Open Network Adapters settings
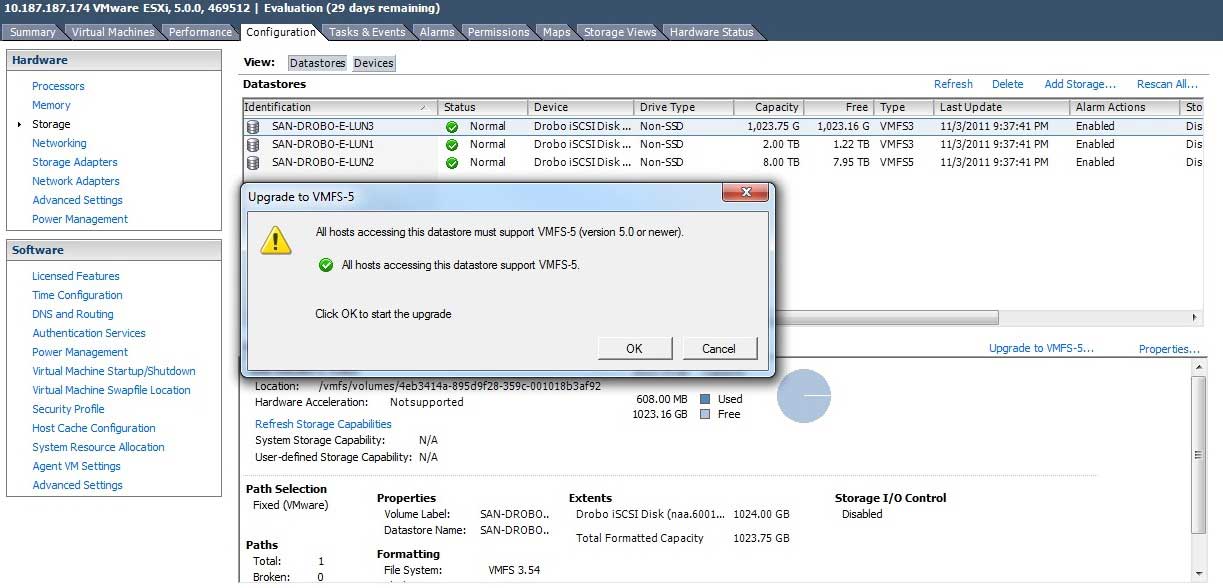This screenshot has height=588, width=1223. 76,181
